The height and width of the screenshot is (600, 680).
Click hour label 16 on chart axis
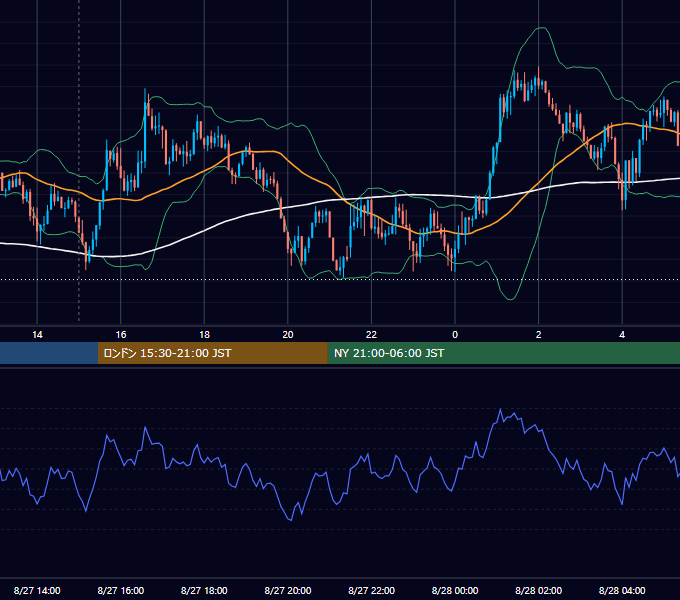(x=121, y=335)
